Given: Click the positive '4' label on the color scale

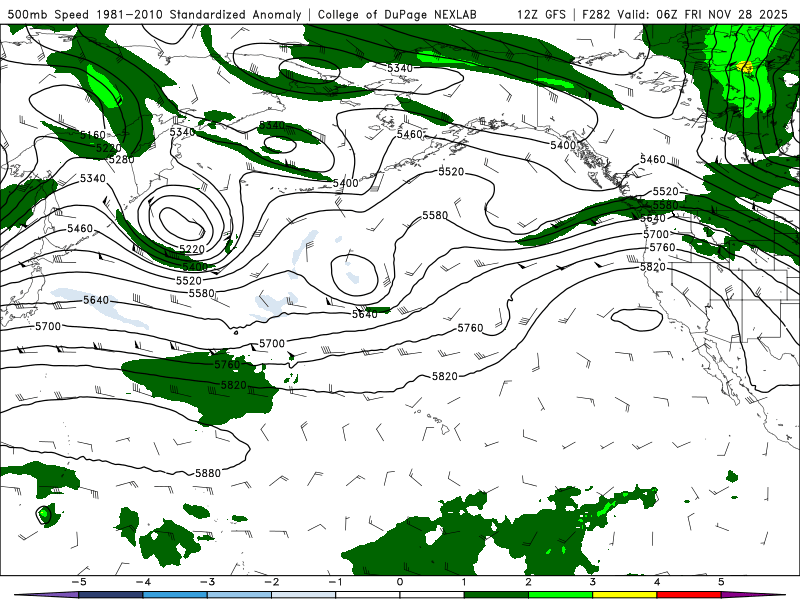Looking at the screenshot, I should coord(657,582).
